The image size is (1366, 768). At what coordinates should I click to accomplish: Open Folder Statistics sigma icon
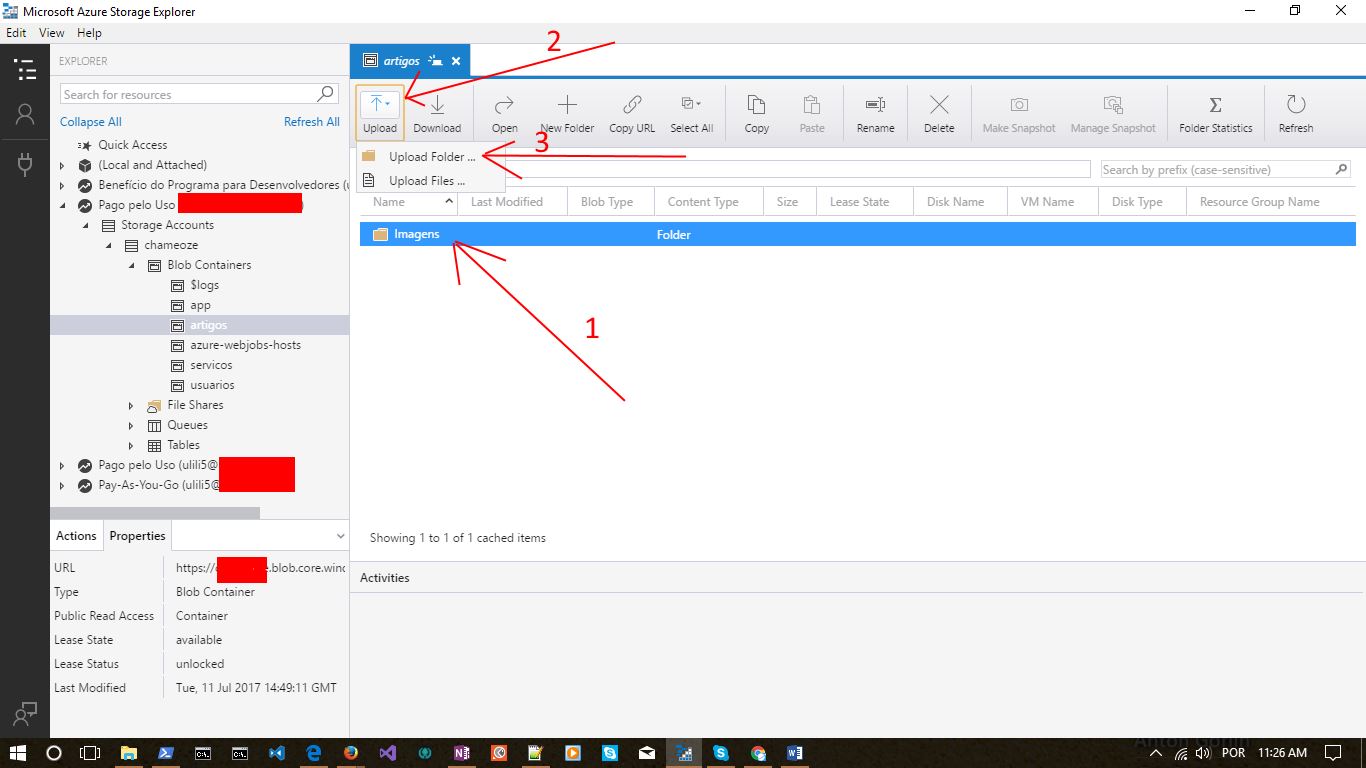tap(1216, 105)
